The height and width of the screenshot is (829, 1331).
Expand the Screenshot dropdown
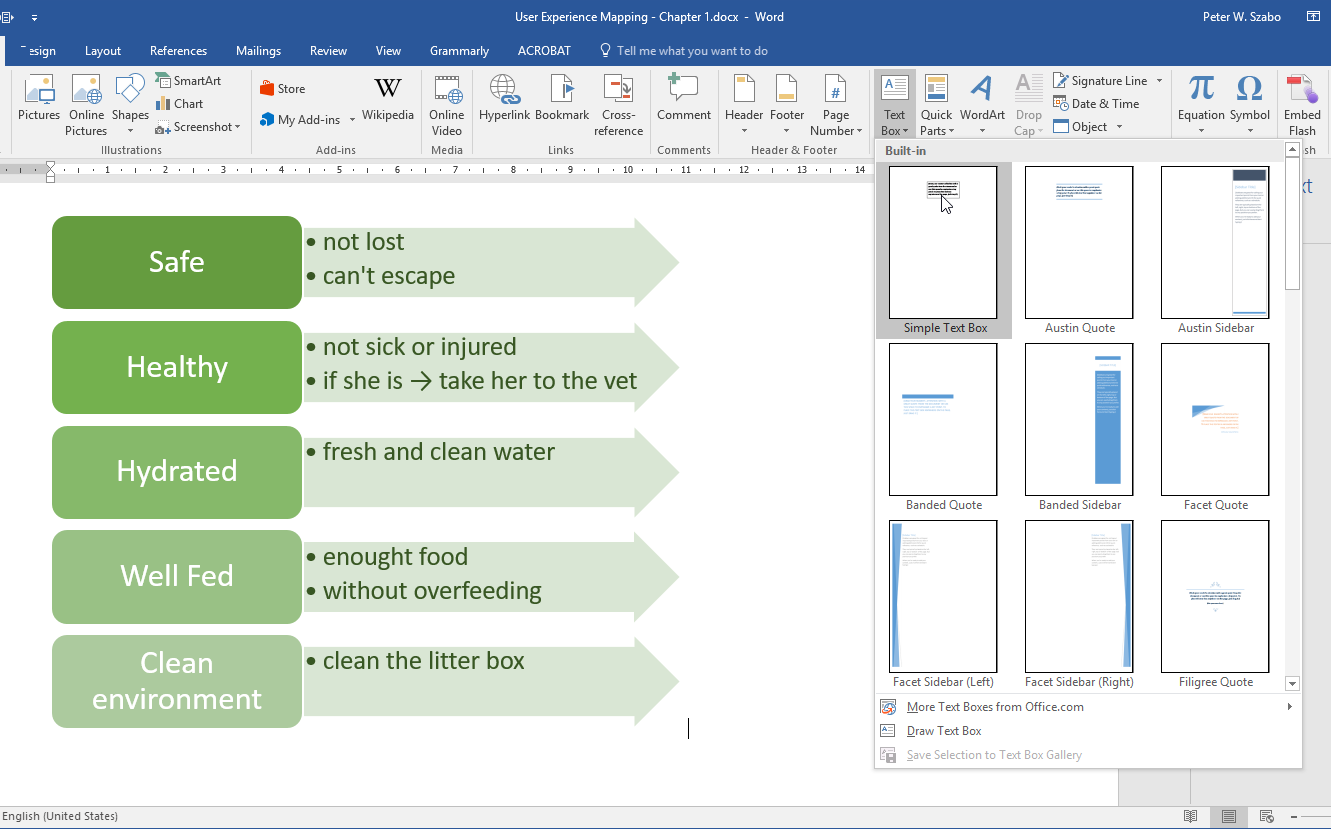238,128
